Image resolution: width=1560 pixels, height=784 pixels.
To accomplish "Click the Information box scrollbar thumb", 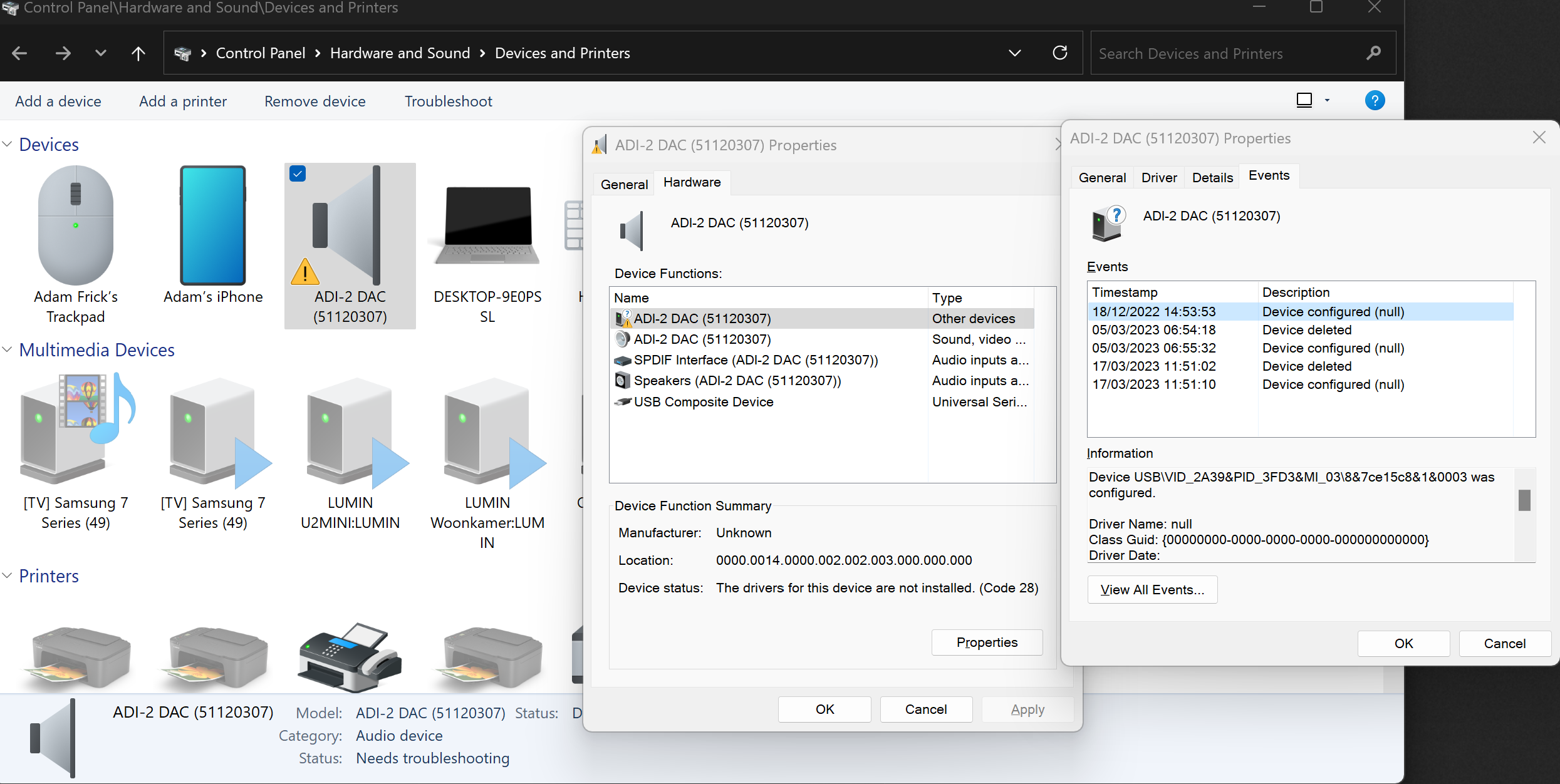I will (x=1524, y=500).
